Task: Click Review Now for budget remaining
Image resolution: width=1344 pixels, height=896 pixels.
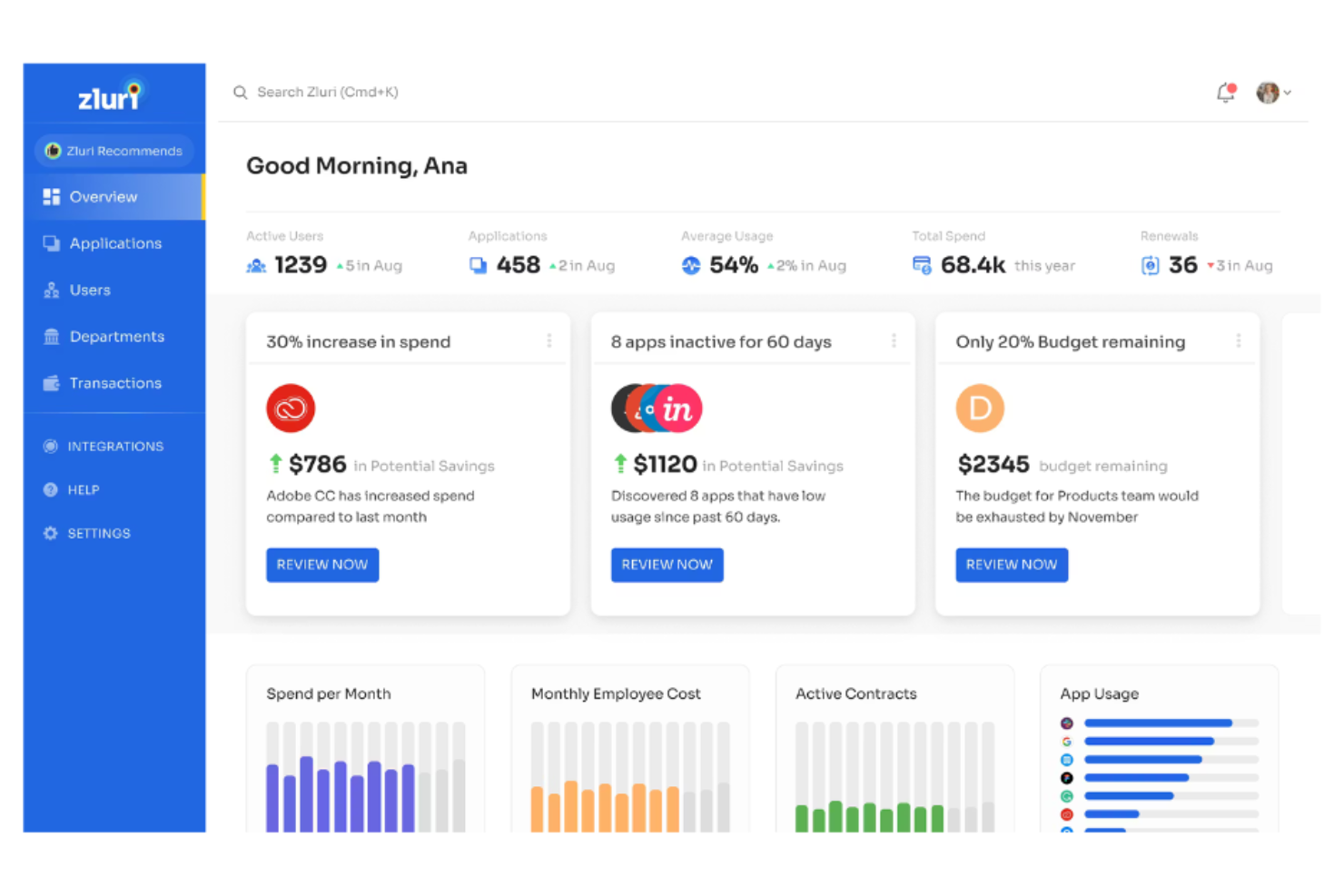Action: click(x=1012, y=565)
